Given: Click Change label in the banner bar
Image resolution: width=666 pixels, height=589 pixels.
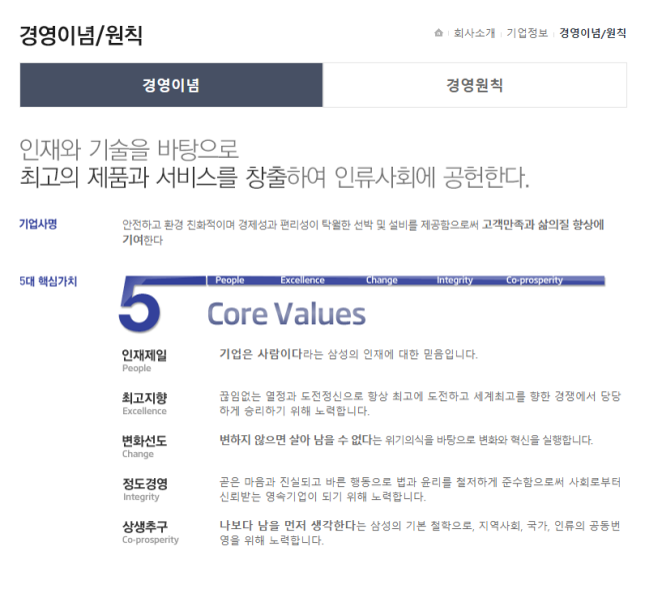Looking at the screenshot, I should point(381,281).
